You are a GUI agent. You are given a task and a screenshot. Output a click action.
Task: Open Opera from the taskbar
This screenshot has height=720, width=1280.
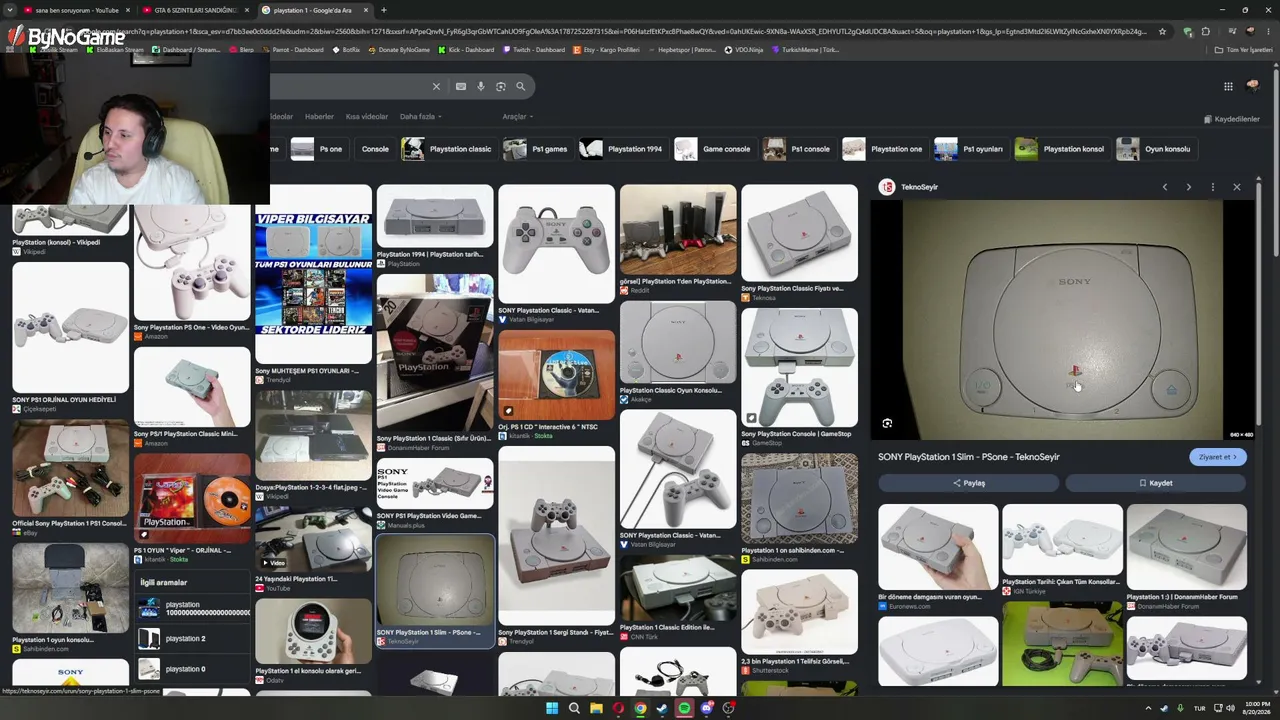(x=618, y=709)
